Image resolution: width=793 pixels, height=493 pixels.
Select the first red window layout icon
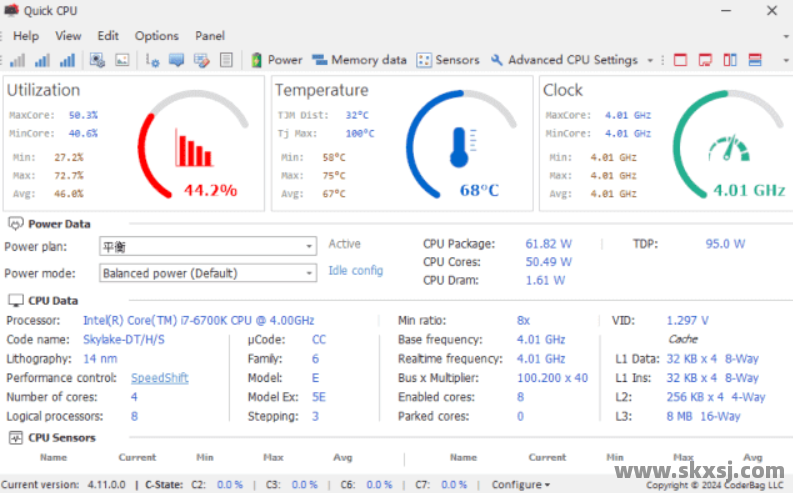click(x=681, y=60)
